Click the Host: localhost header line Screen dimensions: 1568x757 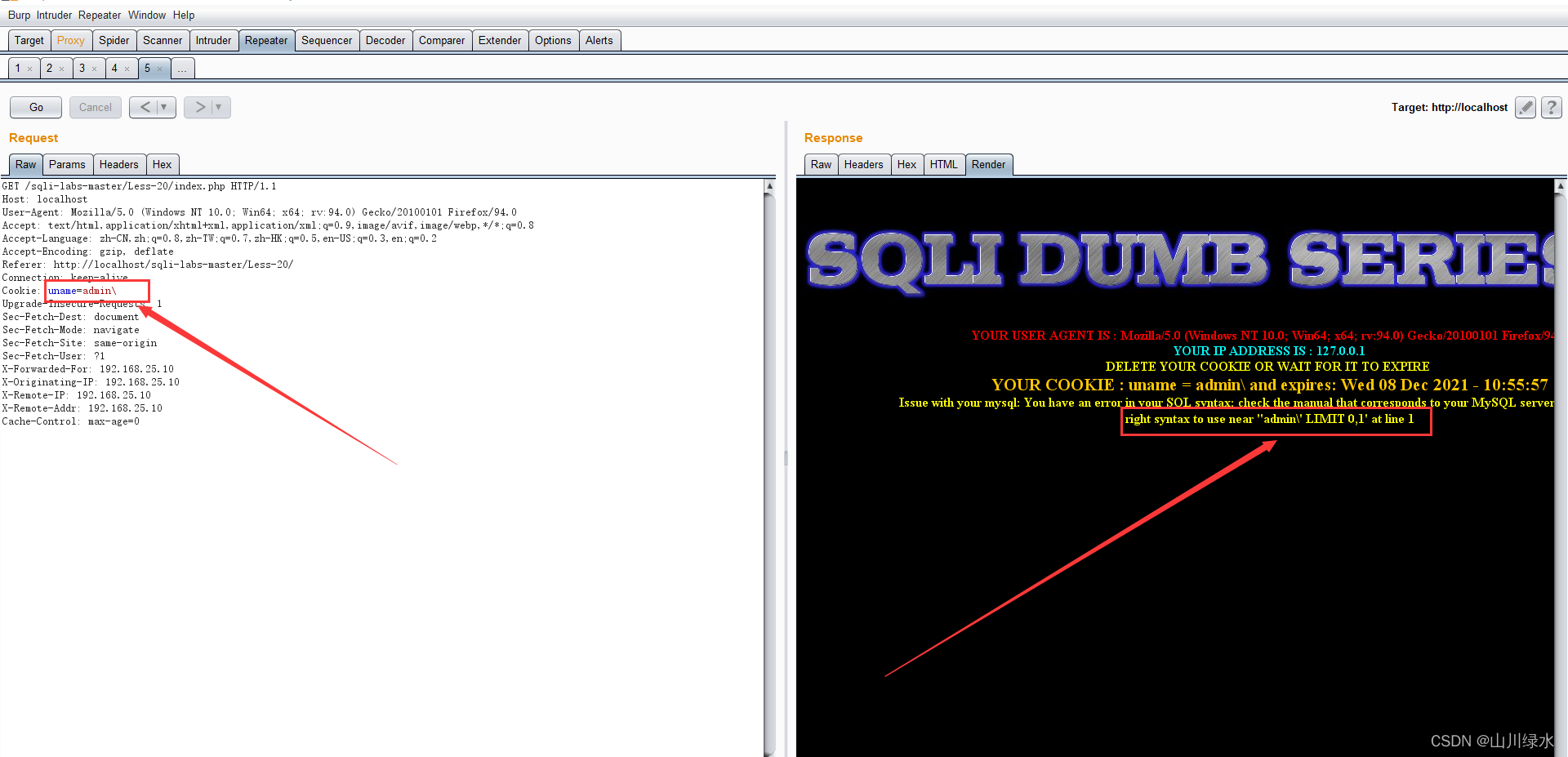[x=44, y=199]
